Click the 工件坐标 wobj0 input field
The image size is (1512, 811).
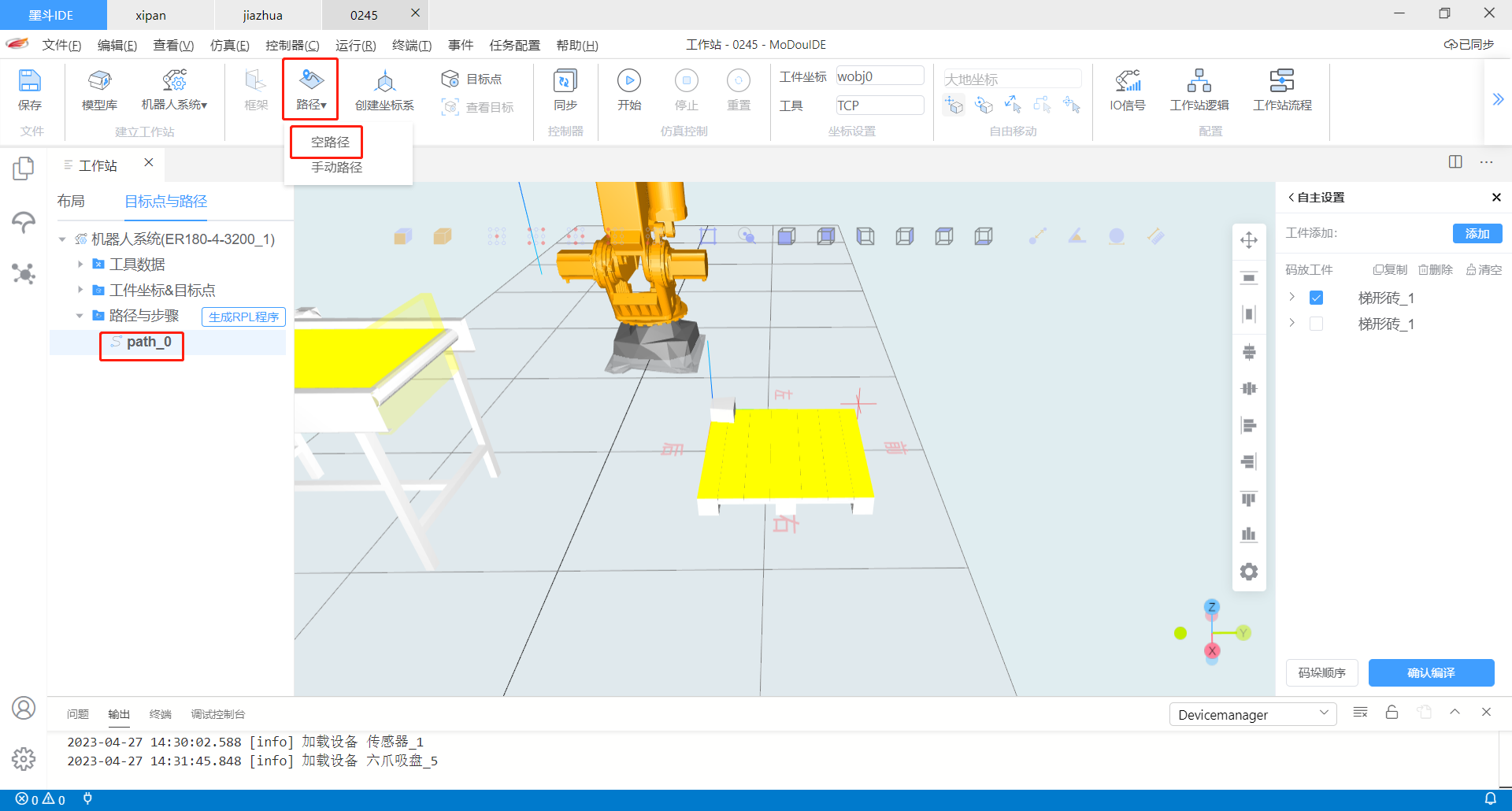tap(879, 76)
